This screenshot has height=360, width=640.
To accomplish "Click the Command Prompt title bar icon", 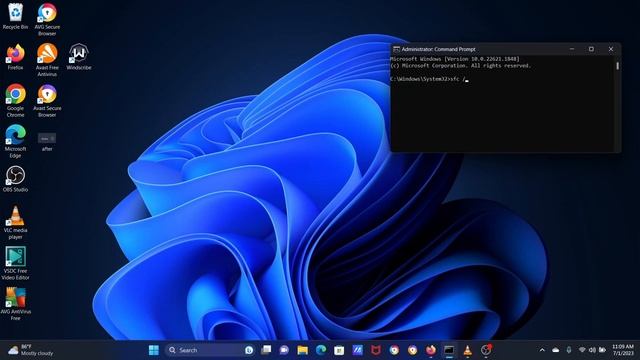I will pos(396,49).
